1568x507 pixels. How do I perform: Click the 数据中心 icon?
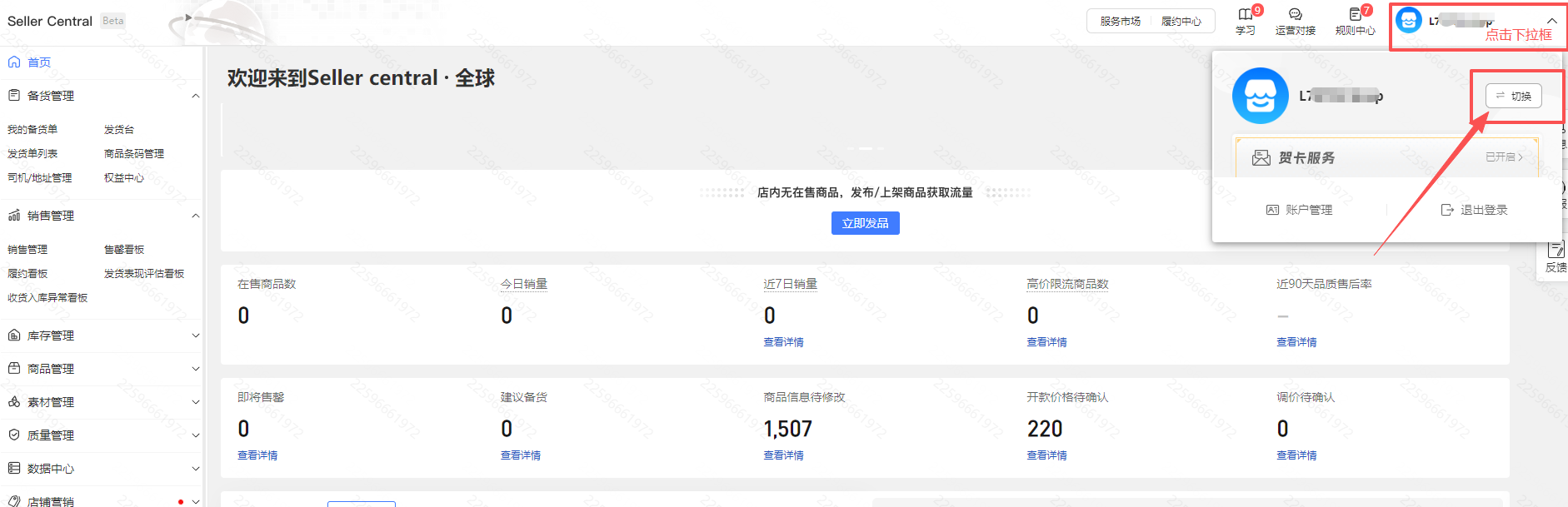[14, 469]
